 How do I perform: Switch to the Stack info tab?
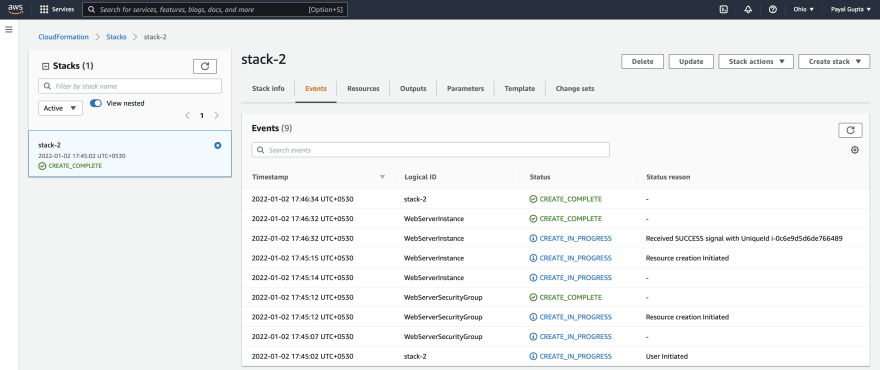pos(268,89)
